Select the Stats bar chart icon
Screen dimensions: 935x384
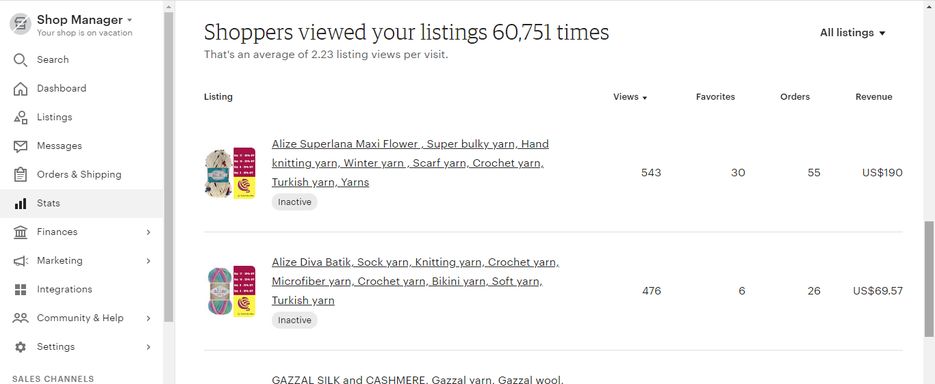20,203
